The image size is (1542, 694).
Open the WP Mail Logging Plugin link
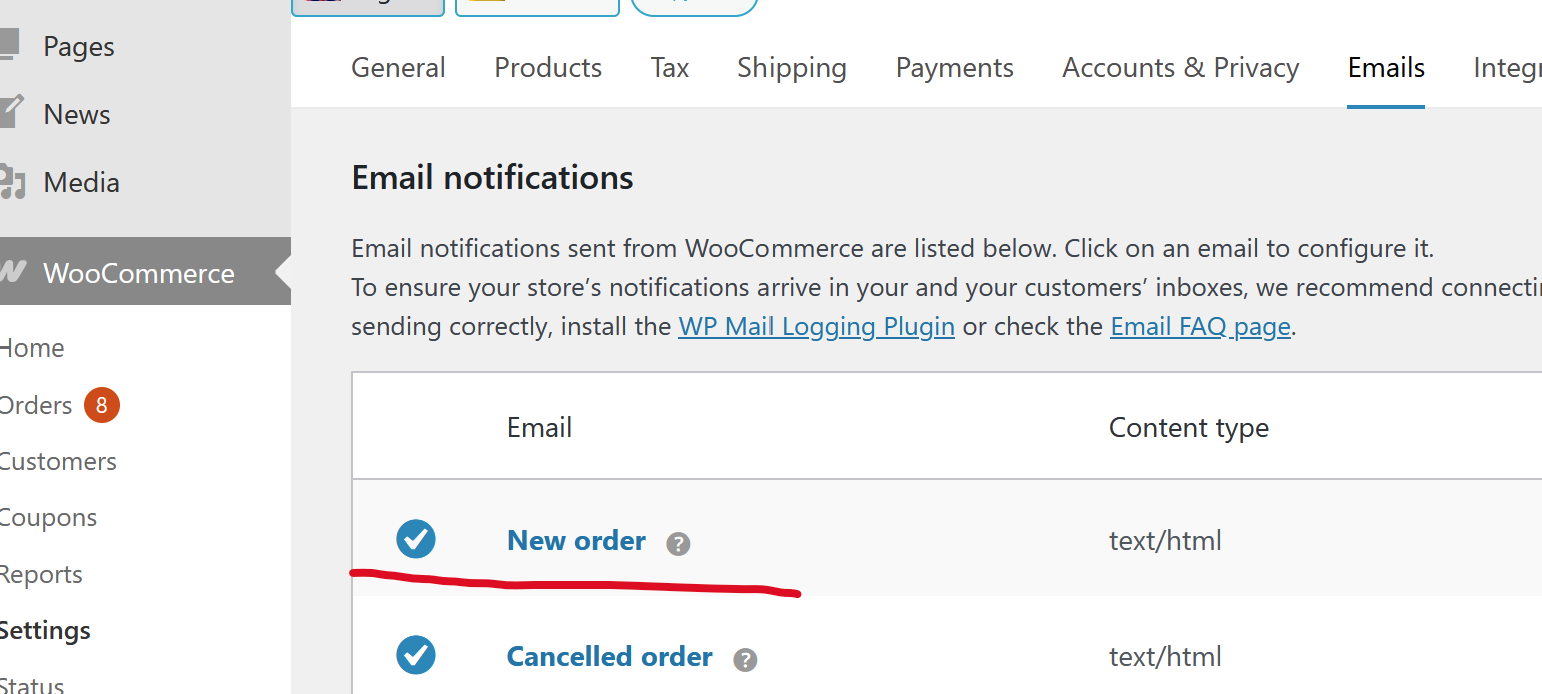816,327
